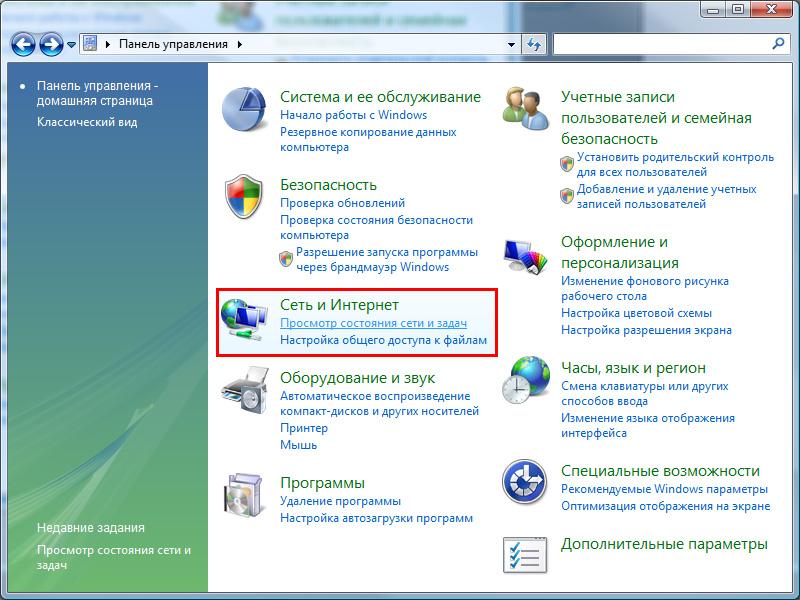The height and width of the screenshot is (600, 800).
Task: Open the 'Программы' category
Action: [322, 483]
